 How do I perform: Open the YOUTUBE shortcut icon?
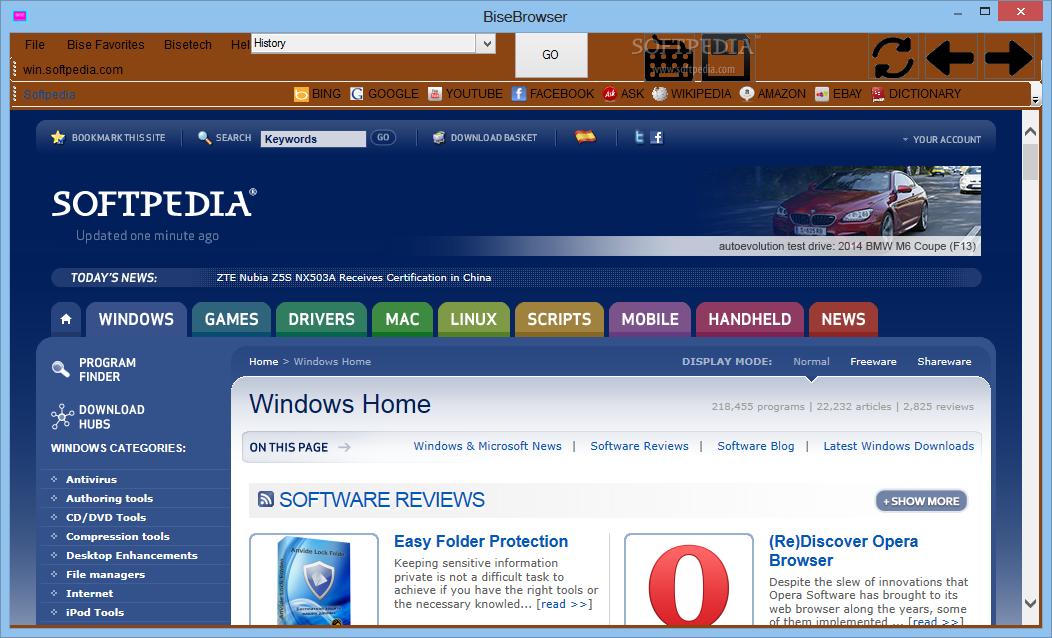(435, 94)
